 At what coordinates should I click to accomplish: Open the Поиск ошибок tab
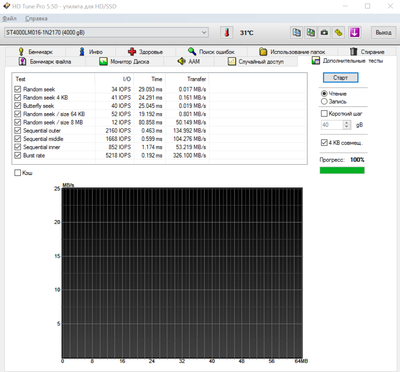211,52
